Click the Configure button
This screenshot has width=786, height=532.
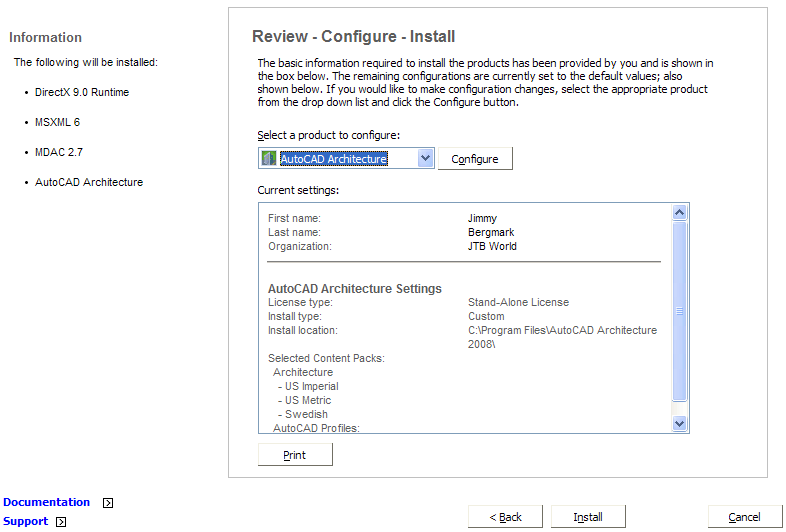(475, 158)
